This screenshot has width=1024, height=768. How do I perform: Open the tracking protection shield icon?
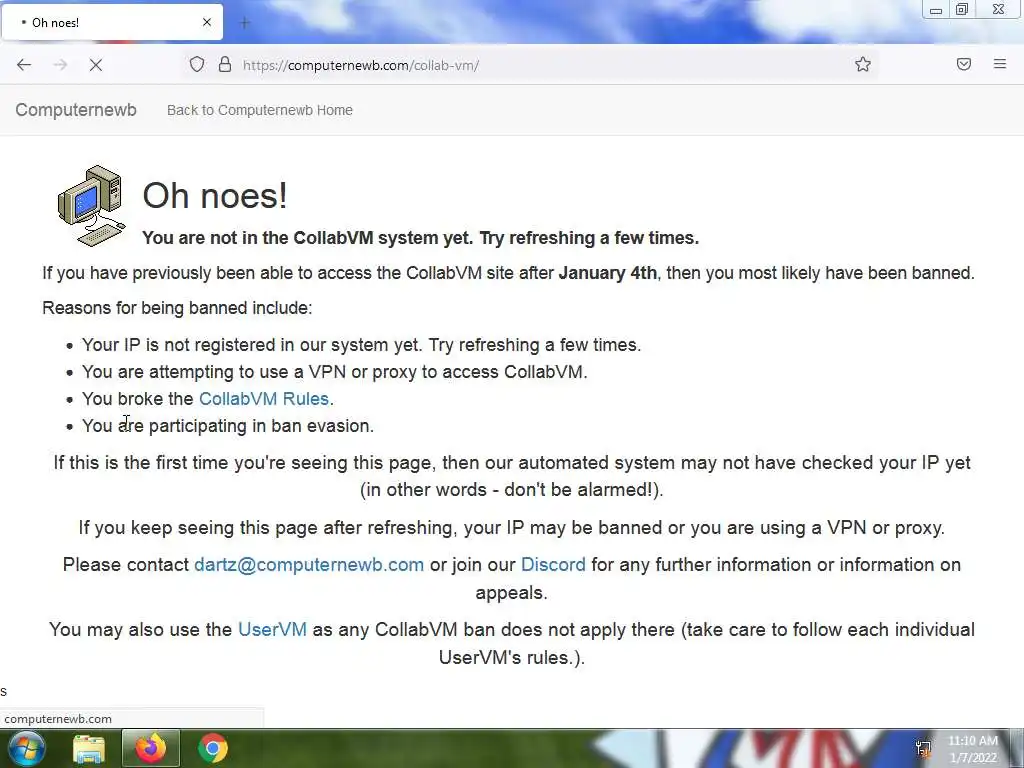click(x=197, y=64)
